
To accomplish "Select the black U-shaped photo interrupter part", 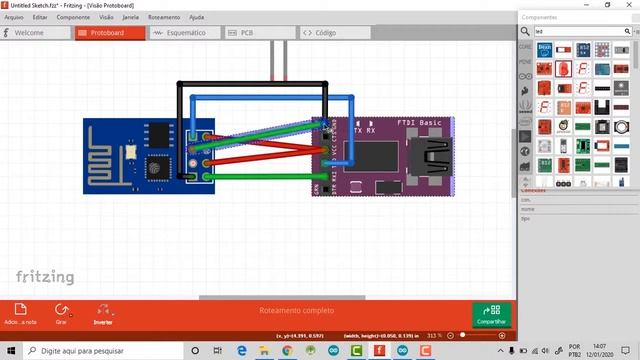I will tap(602, 107).
